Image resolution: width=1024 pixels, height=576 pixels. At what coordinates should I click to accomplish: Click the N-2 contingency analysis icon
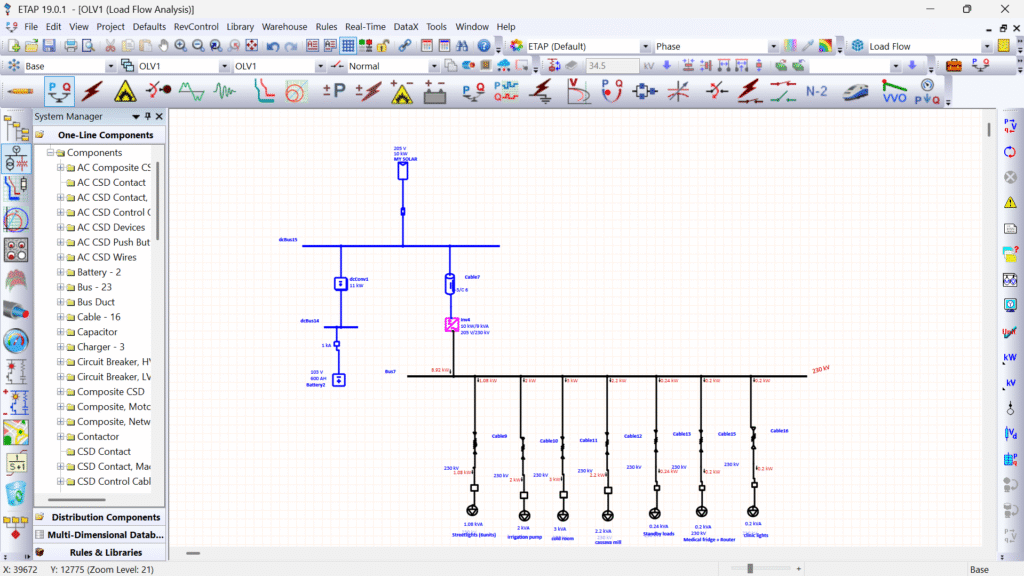click(816, 91)
